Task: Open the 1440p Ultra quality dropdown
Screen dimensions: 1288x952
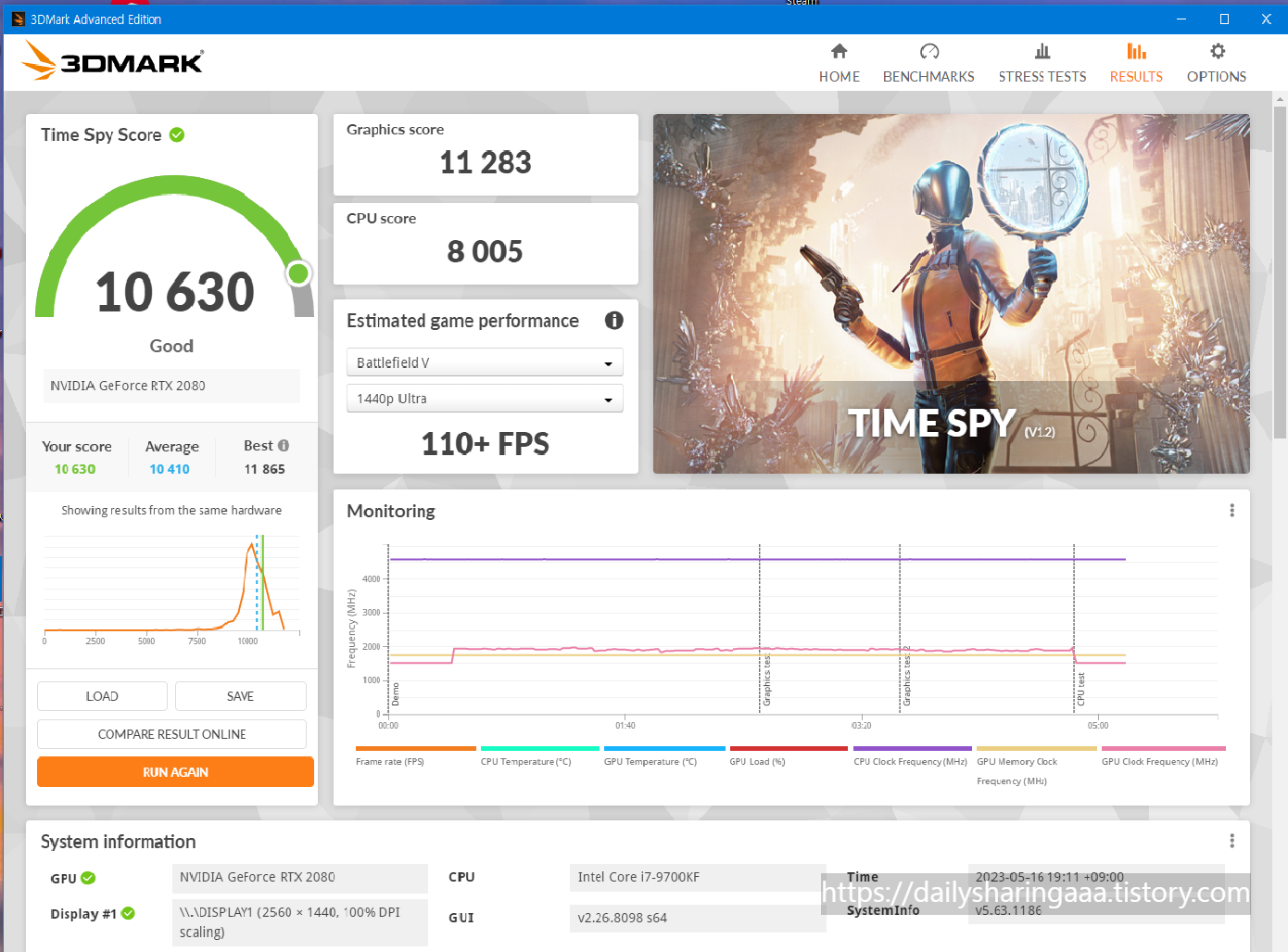Action: 485,398
